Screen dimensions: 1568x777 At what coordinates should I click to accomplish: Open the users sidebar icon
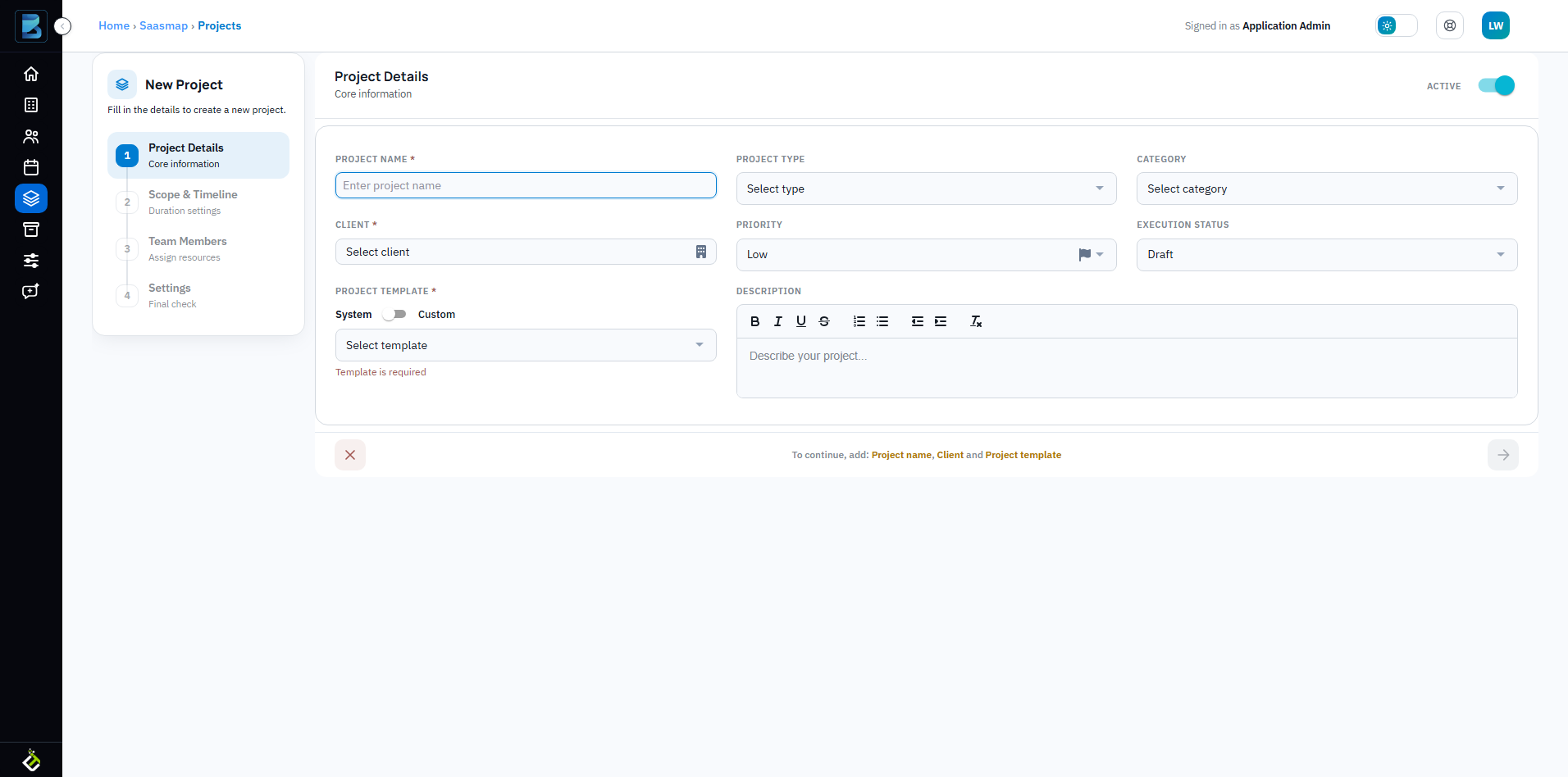(x=31, y=136)
